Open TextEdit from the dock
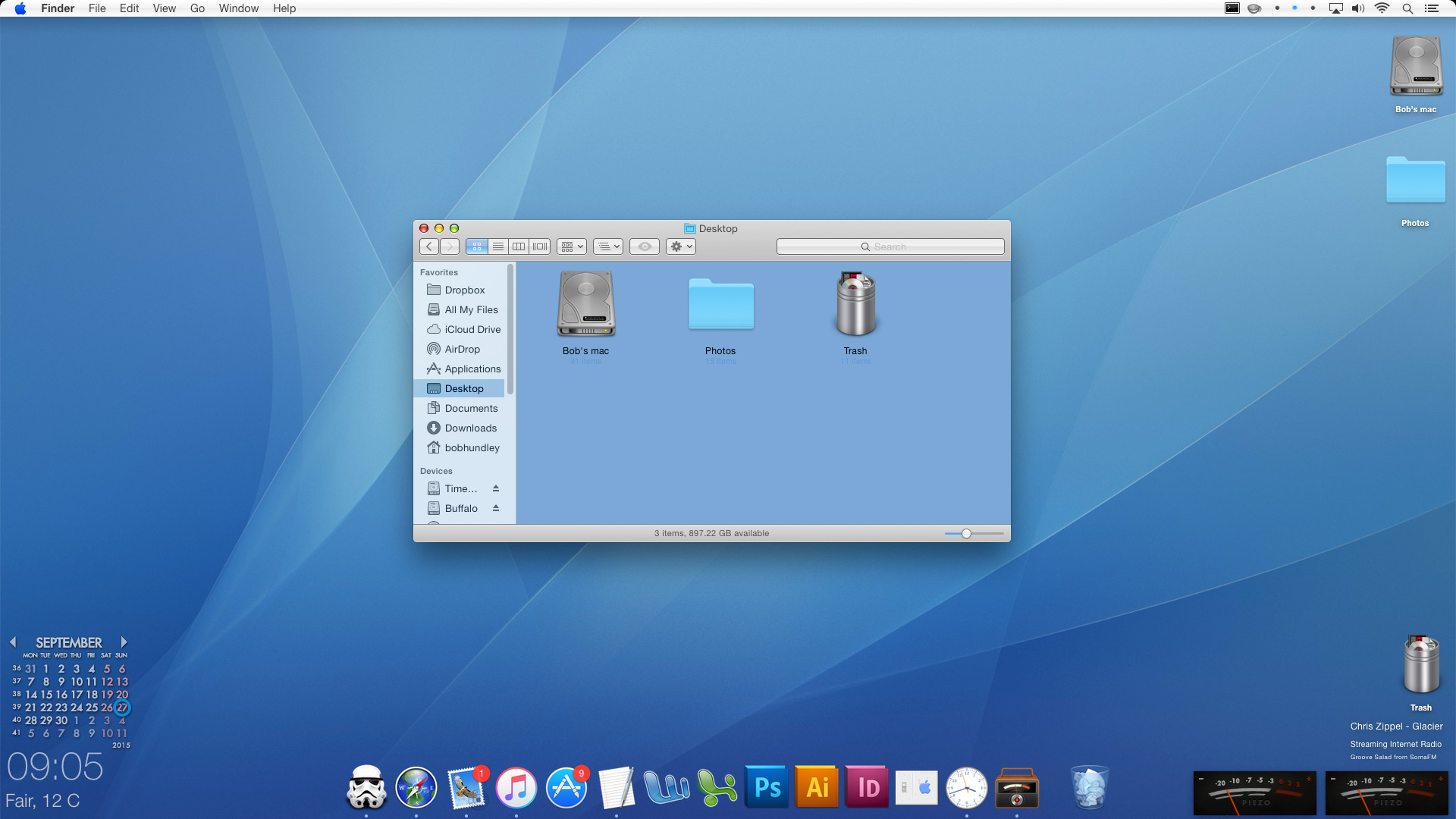This screenshot has height=819, width=1456. [x=617, y=787]
